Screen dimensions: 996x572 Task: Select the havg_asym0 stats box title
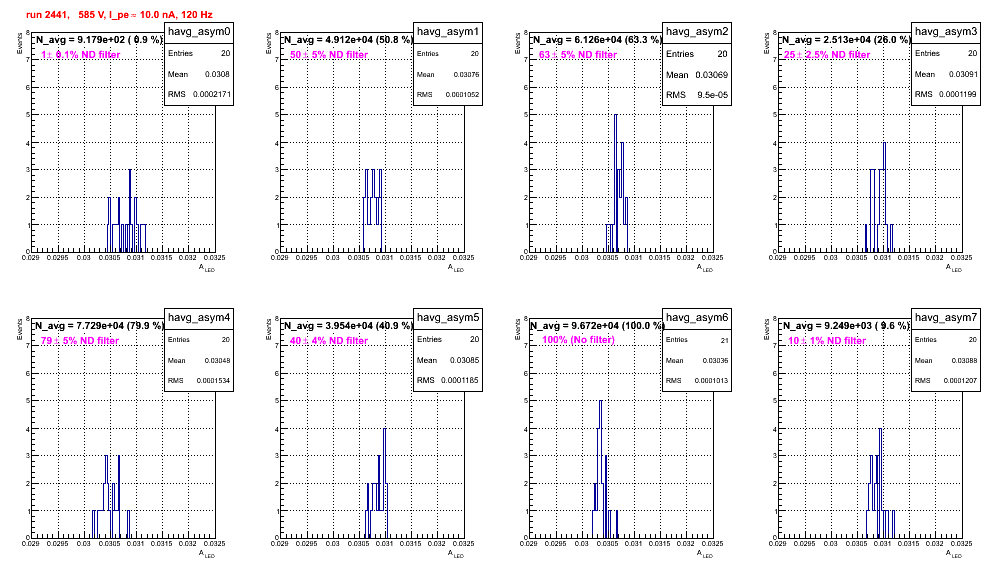pos(199,32)
